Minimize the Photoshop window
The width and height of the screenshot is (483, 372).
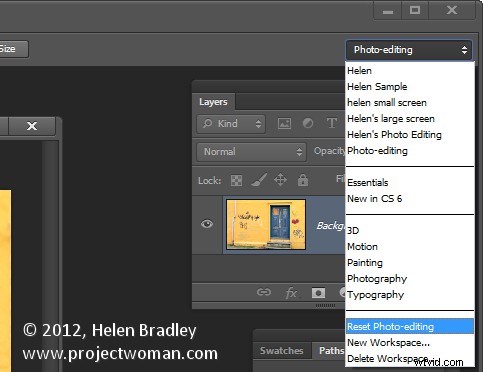coord(388,10)
